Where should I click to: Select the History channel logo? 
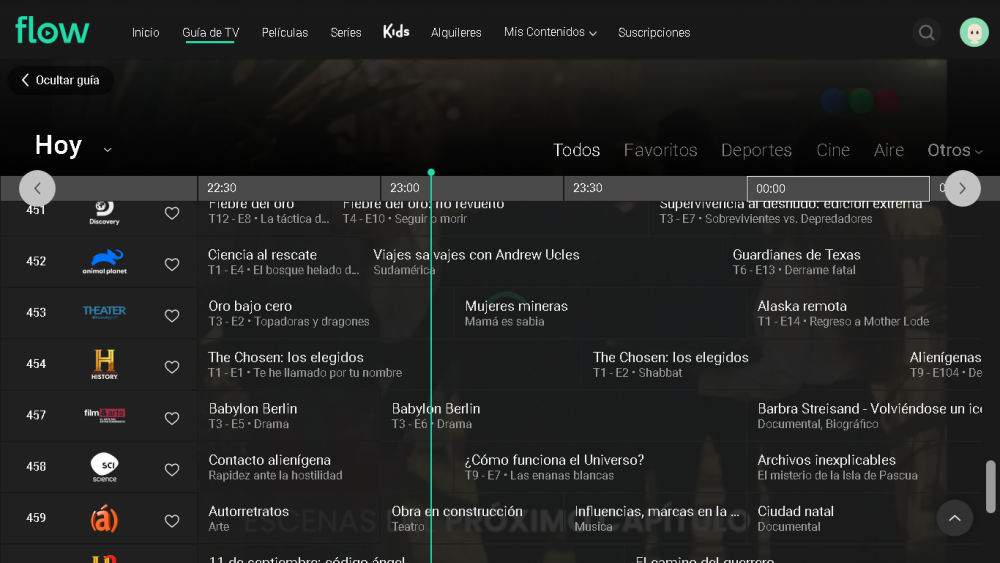tap(104, 364)
